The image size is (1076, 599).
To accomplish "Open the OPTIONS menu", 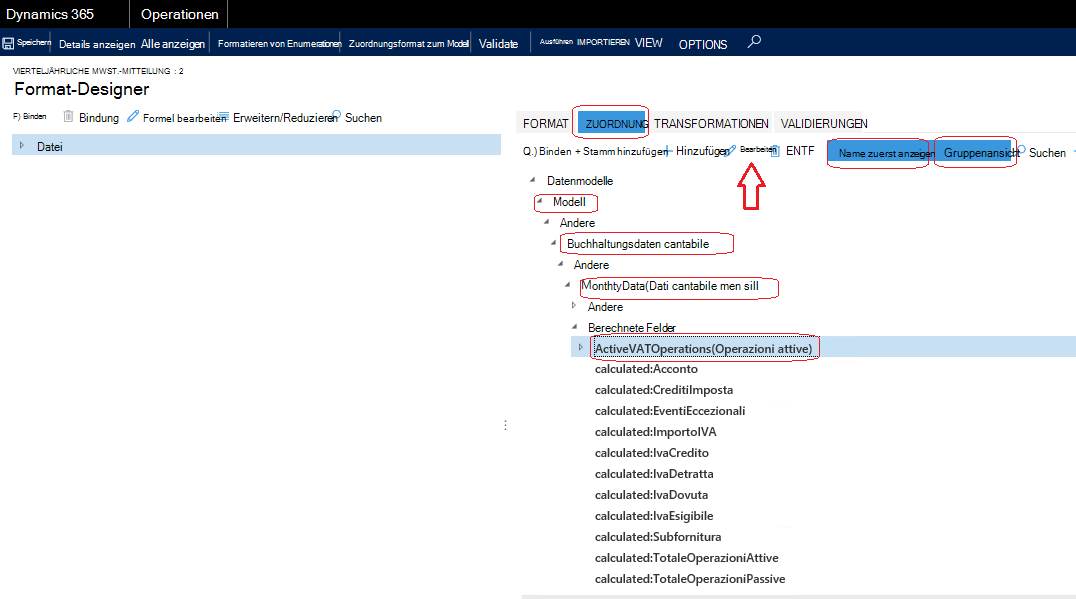I will click(x=703, y=44).
